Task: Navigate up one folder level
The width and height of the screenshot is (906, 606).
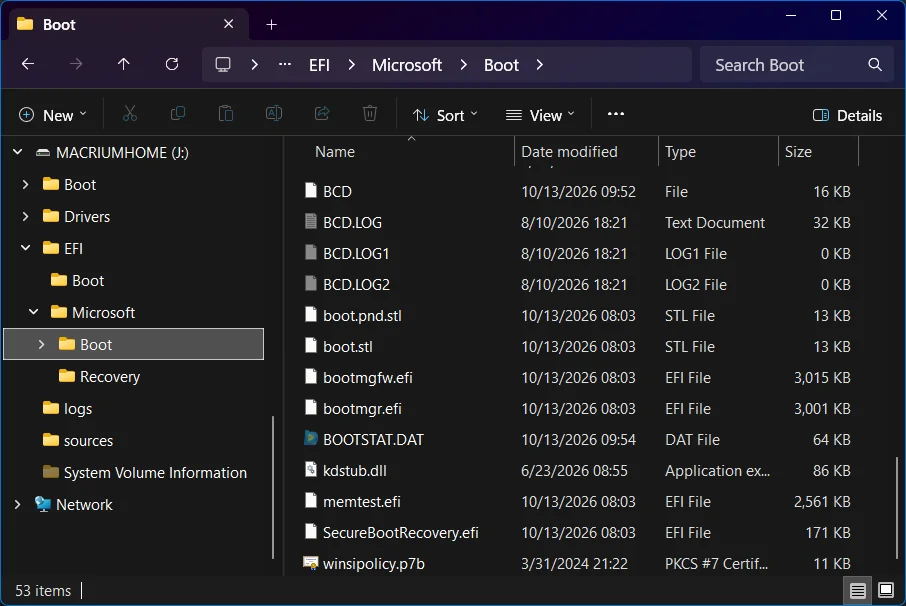Action: click(x=124, y=64)
